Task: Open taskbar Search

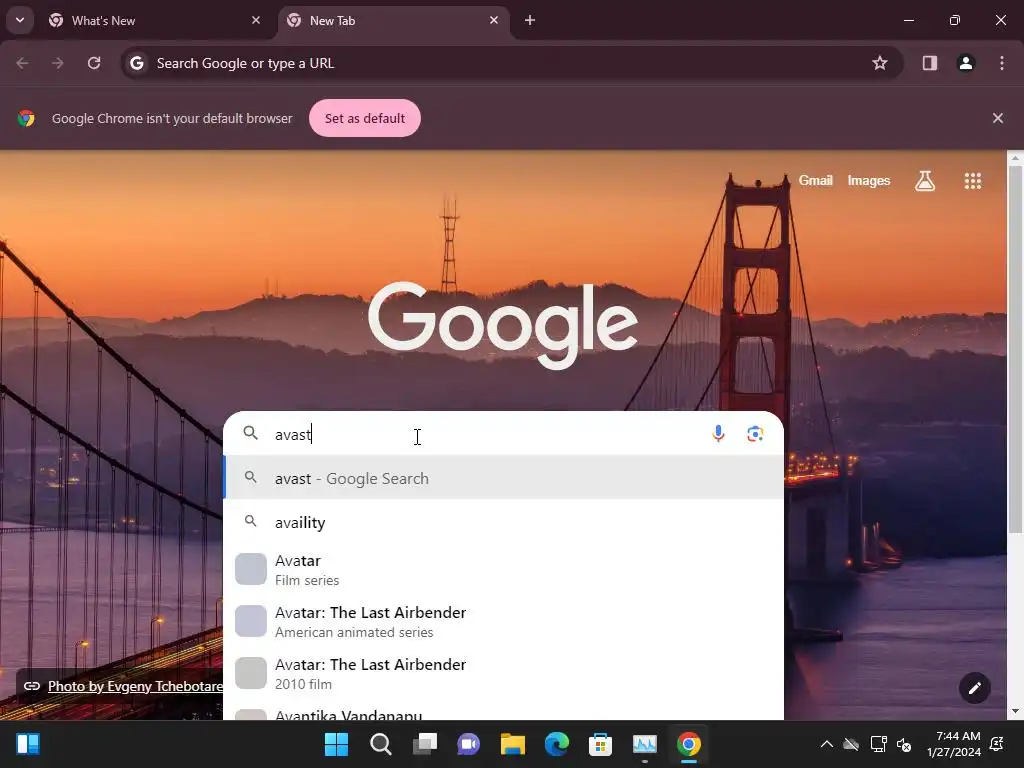Action: (381, 744)
